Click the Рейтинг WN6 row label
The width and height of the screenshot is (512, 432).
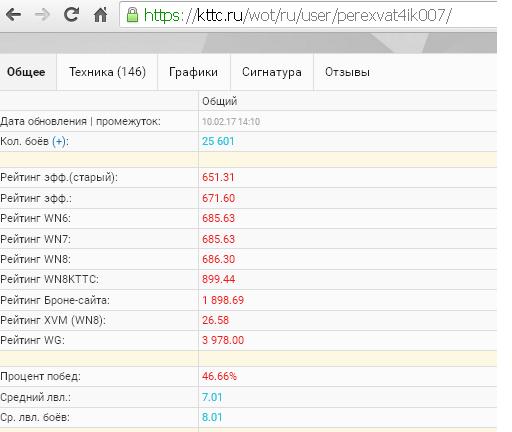(x=35, y=218)
